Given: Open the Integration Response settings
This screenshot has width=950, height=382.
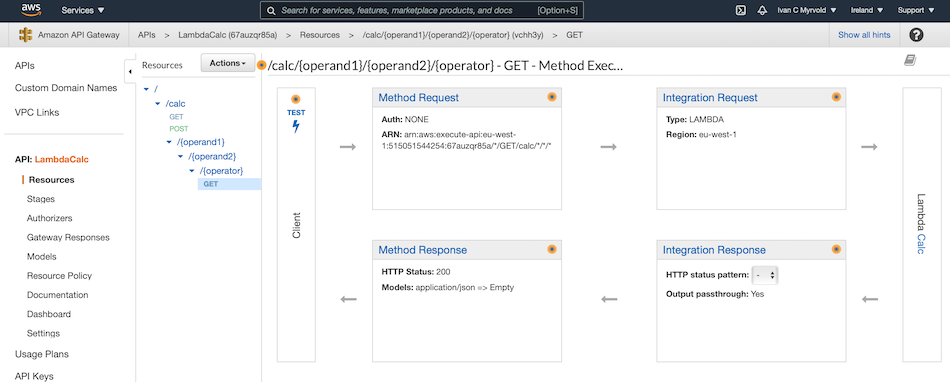Looking at the screenshot, I should click(x=714, y=250).
